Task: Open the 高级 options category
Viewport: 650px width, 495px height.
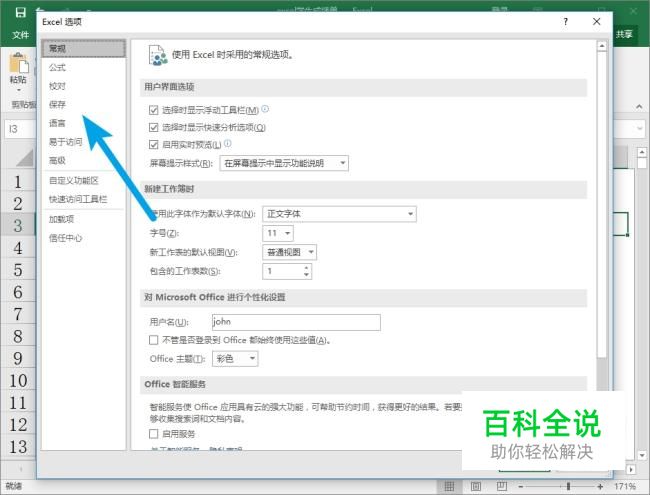Action: coord(57,160)
